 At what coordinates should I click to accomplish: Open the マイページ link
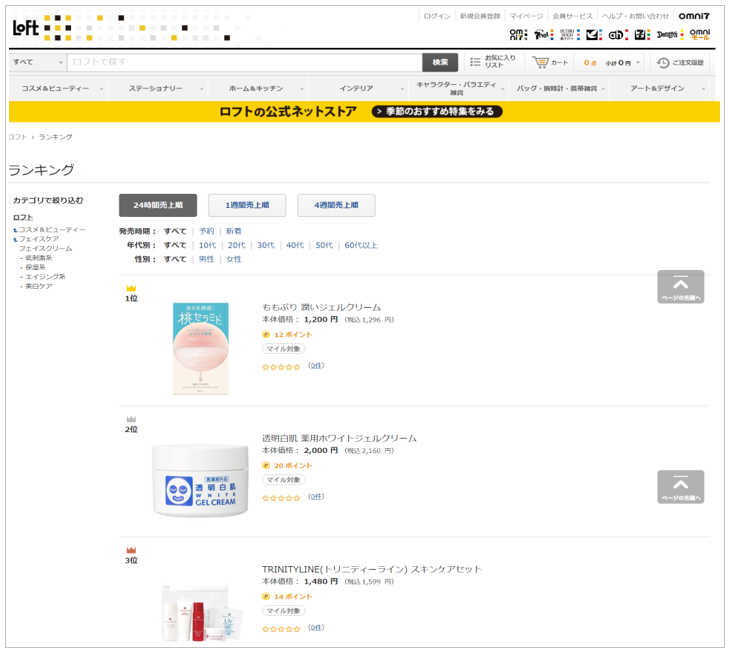point(526,16)
